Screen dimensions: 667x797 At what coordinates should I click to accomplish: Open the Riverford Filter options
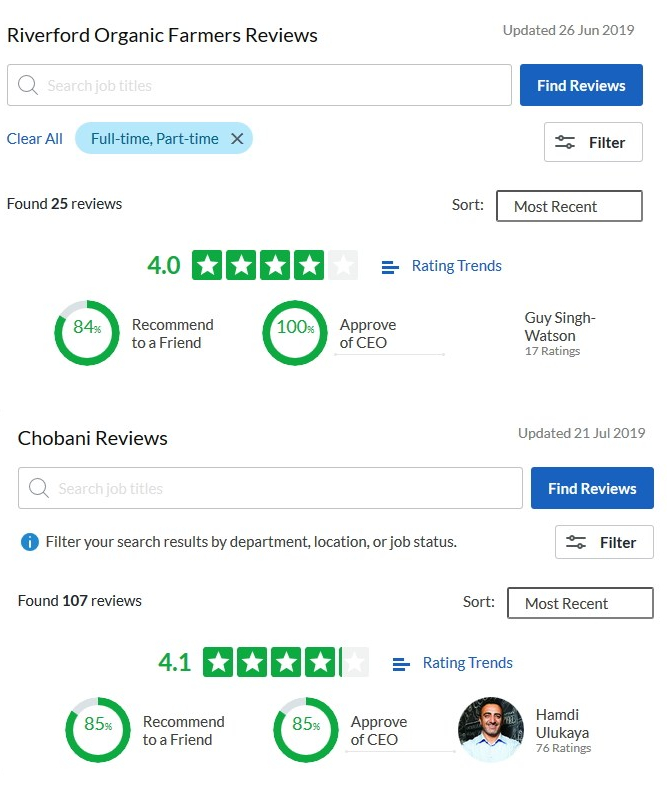(593, 142)
